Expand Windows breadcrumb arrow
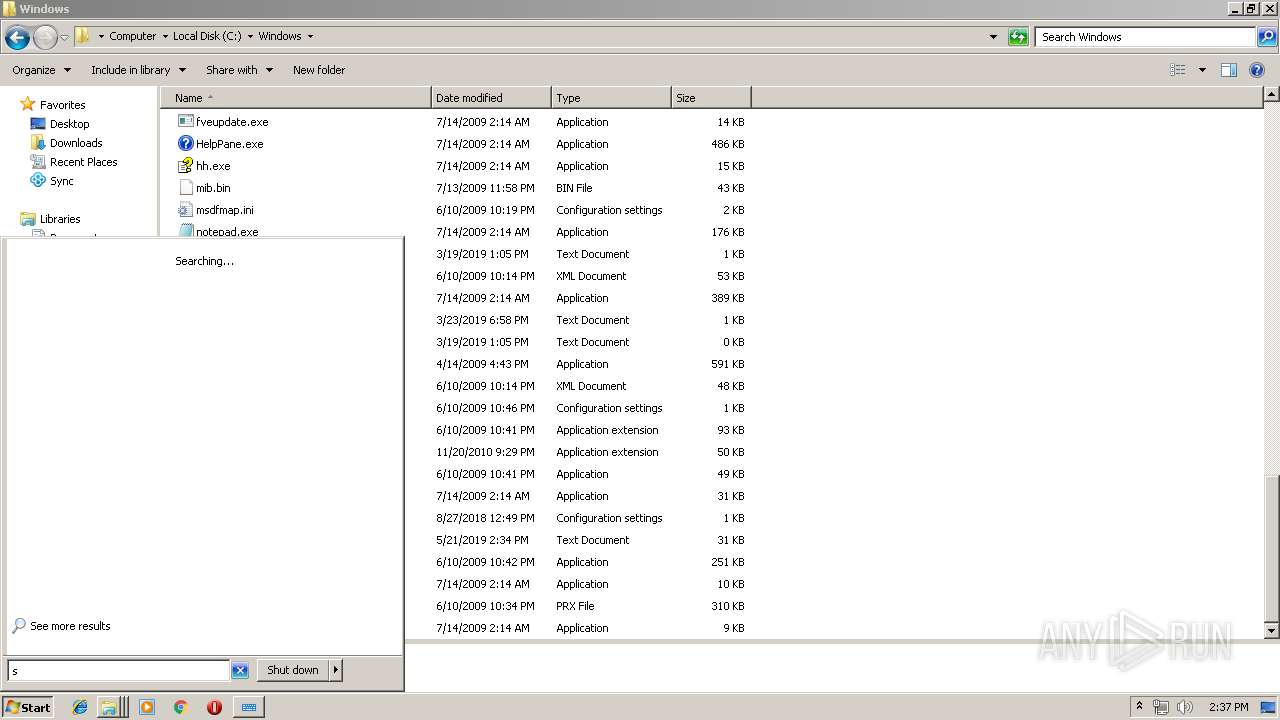This screenshot has height=720, width=1280. point(310,36)
